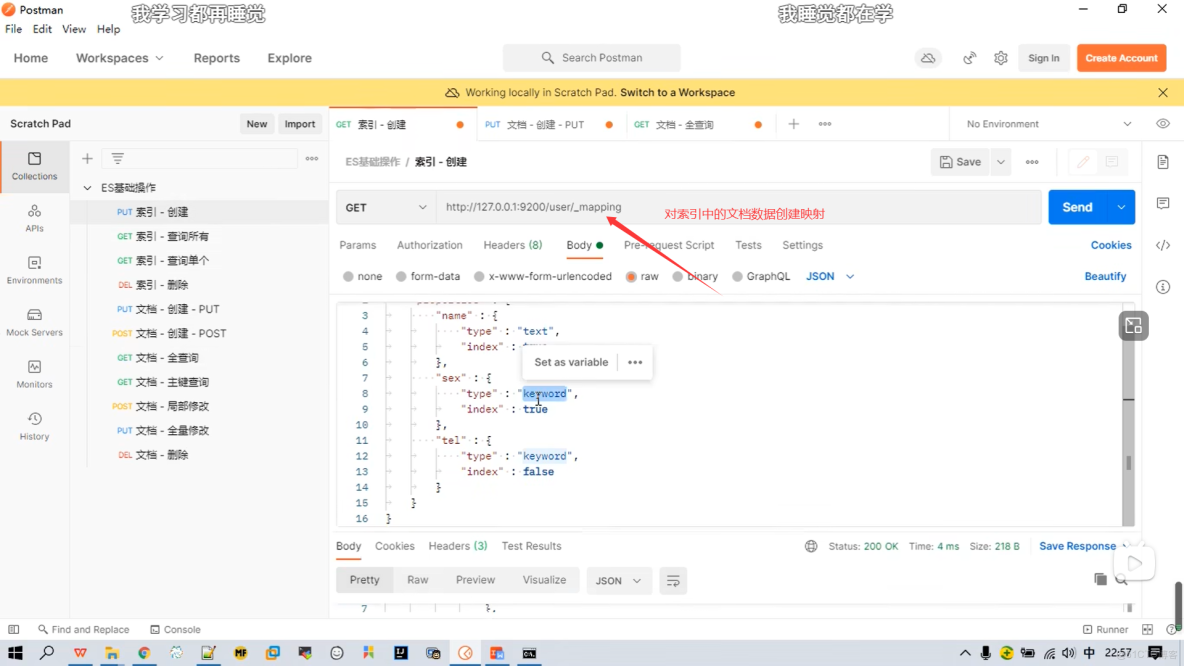Open the code snippet panel on the right
Image resolution: width=1184 pixels, height=666 pixels.
tap(1163, 245)
